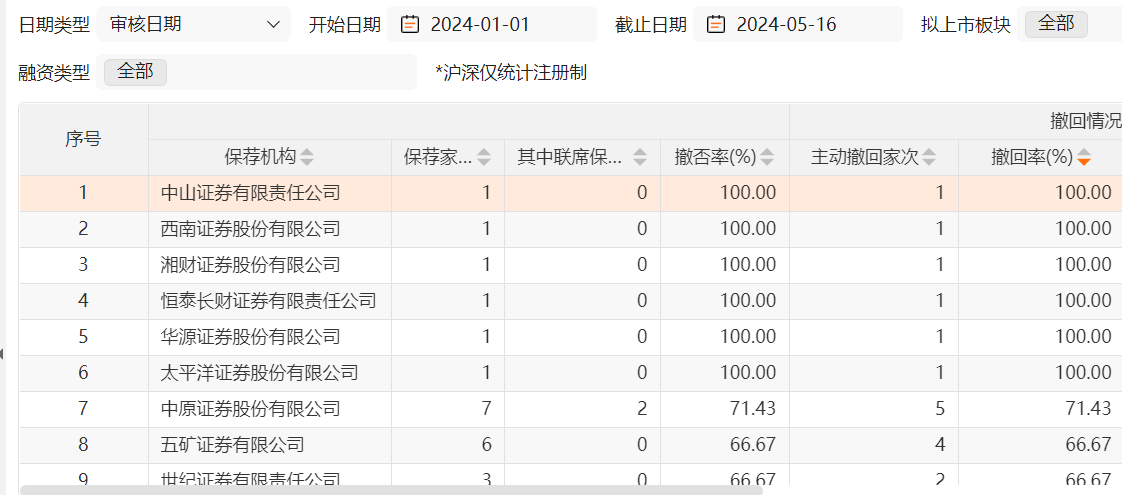Select row 湘财证券股份有限公司
The height and width of the screenshot is (495, 1122).
tap(570, 265)
